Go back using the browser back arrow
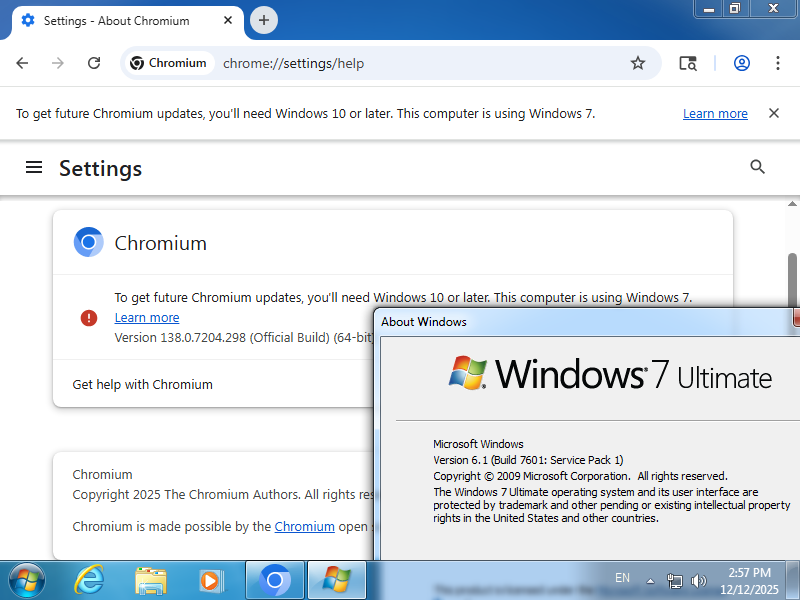Viewport: 800px width, 600px height. (22, 63)
